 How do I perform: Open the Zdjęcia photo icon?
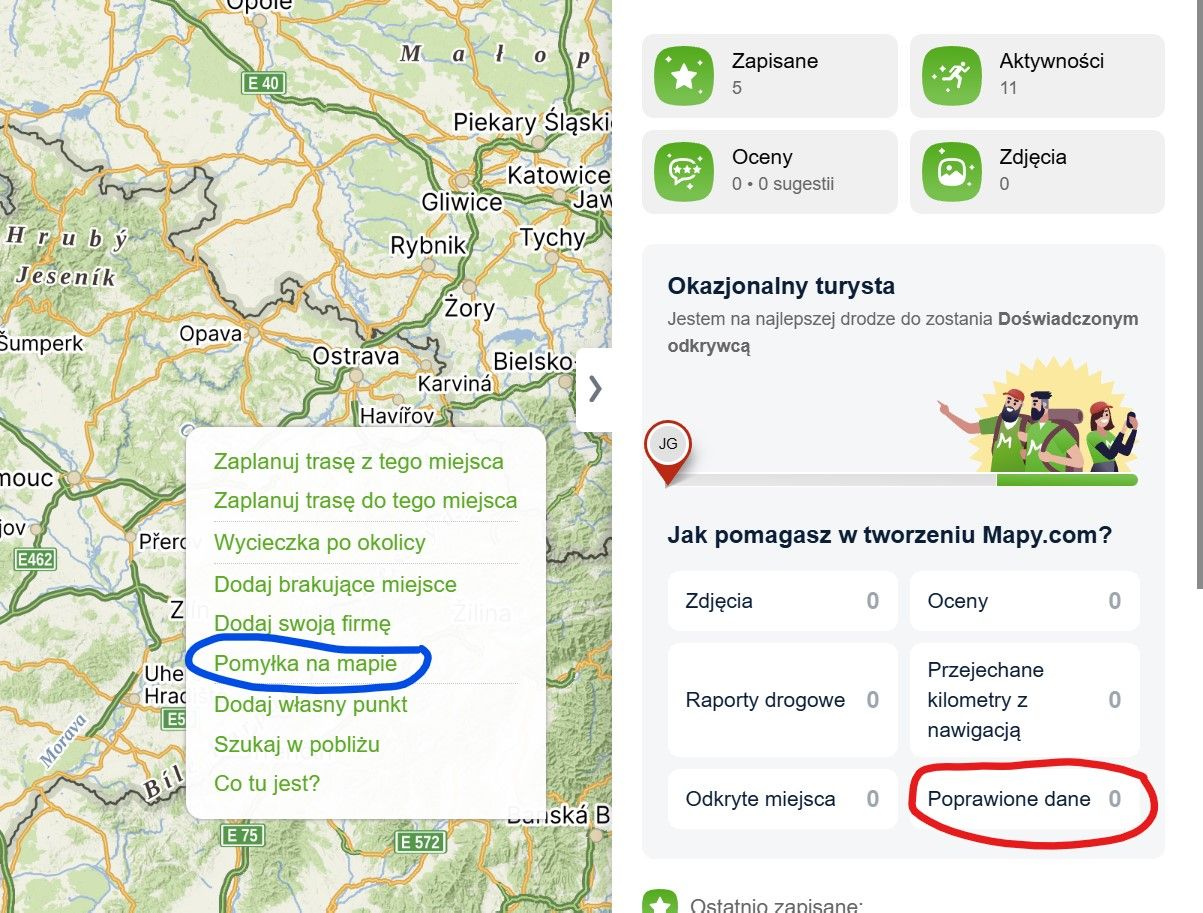point(952,172)
